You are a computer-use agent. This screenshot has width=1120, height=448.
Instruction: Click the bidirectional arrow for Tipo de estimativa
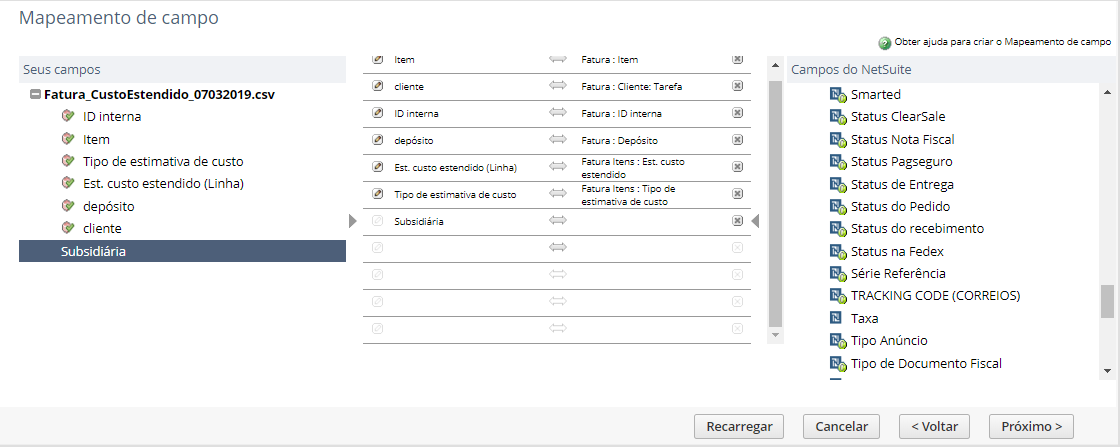pos(558,194)
